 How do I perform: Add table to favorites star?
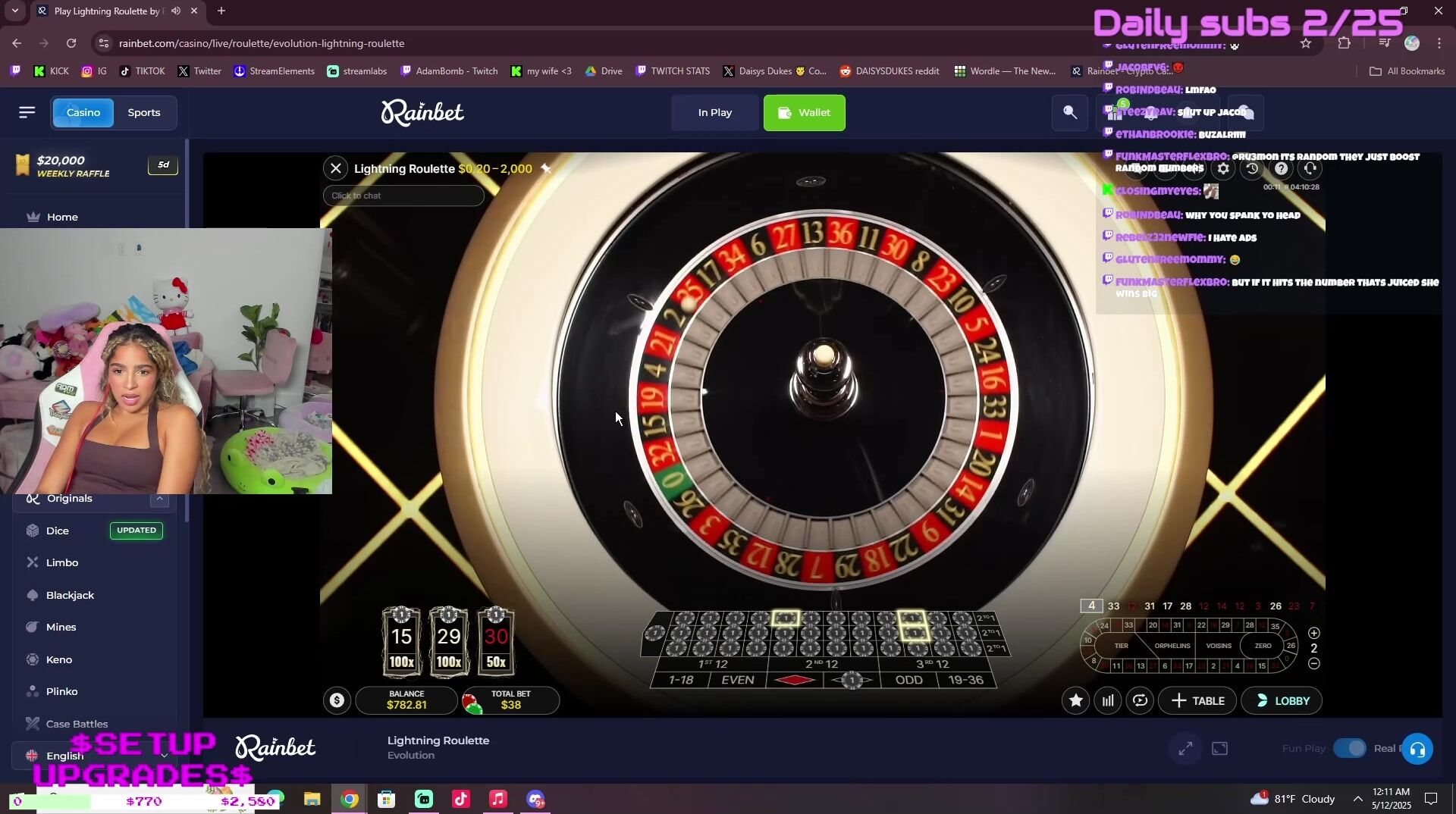pyautogui.click(x=1075, y=700)
